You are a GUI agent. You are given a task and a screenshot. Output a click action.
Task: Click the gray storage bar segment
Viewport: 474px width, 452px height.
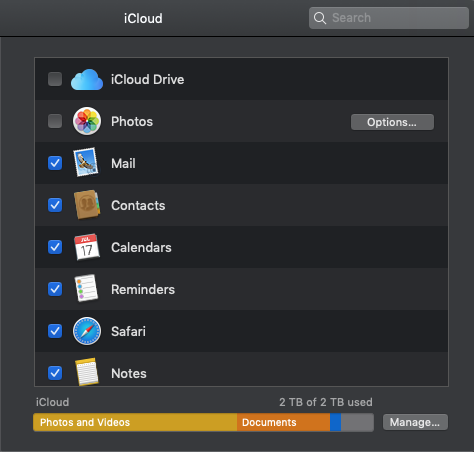[357, 422]
